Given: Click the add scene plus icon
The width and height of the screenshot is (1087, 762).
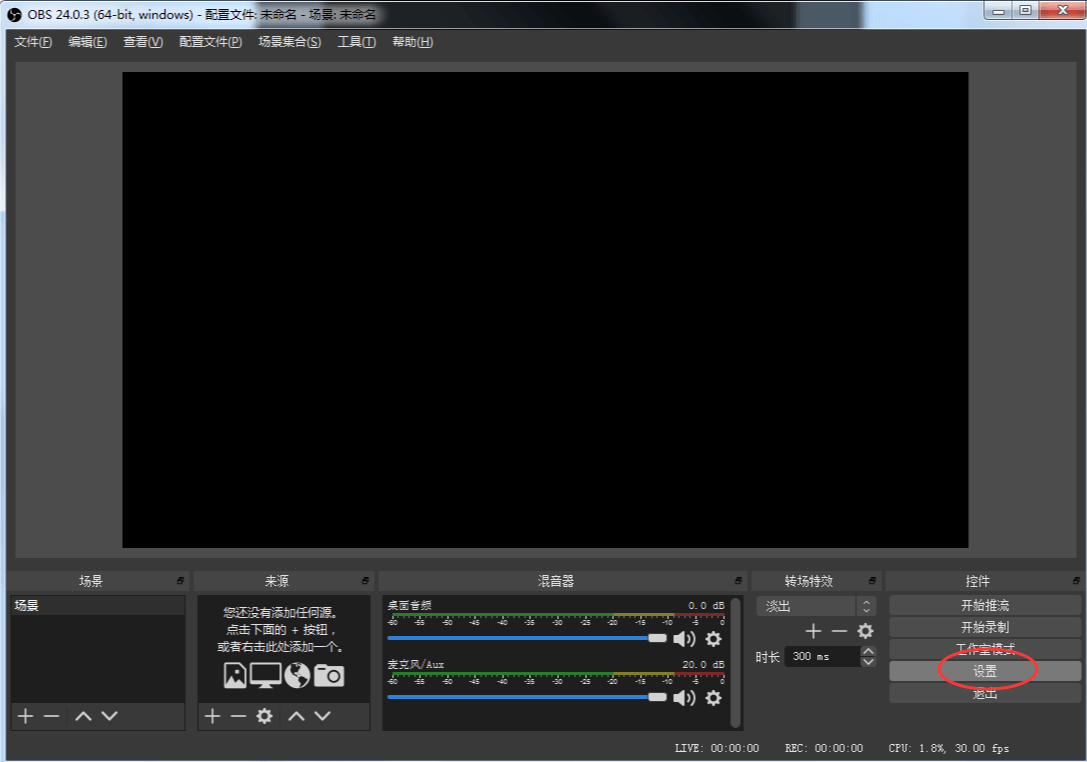Looking at the screenshot, I should tap(25, 716).
